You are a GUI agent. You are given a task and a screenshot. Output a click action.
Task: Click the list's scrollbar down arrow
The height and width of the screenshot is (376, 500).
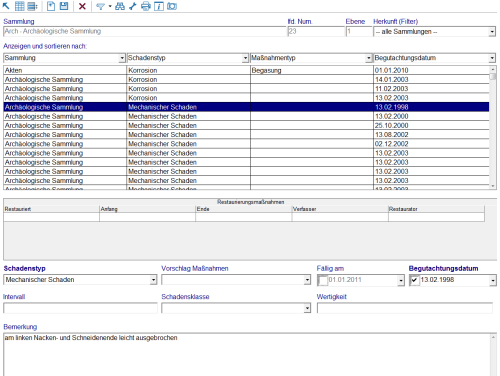493,186
